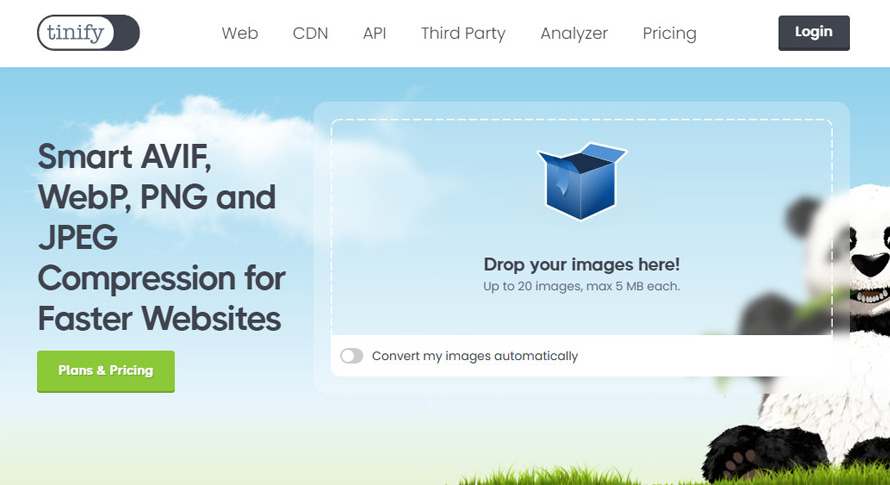Navigate to Pricing in the top menu
890x485 pixels.
(669, 33)
